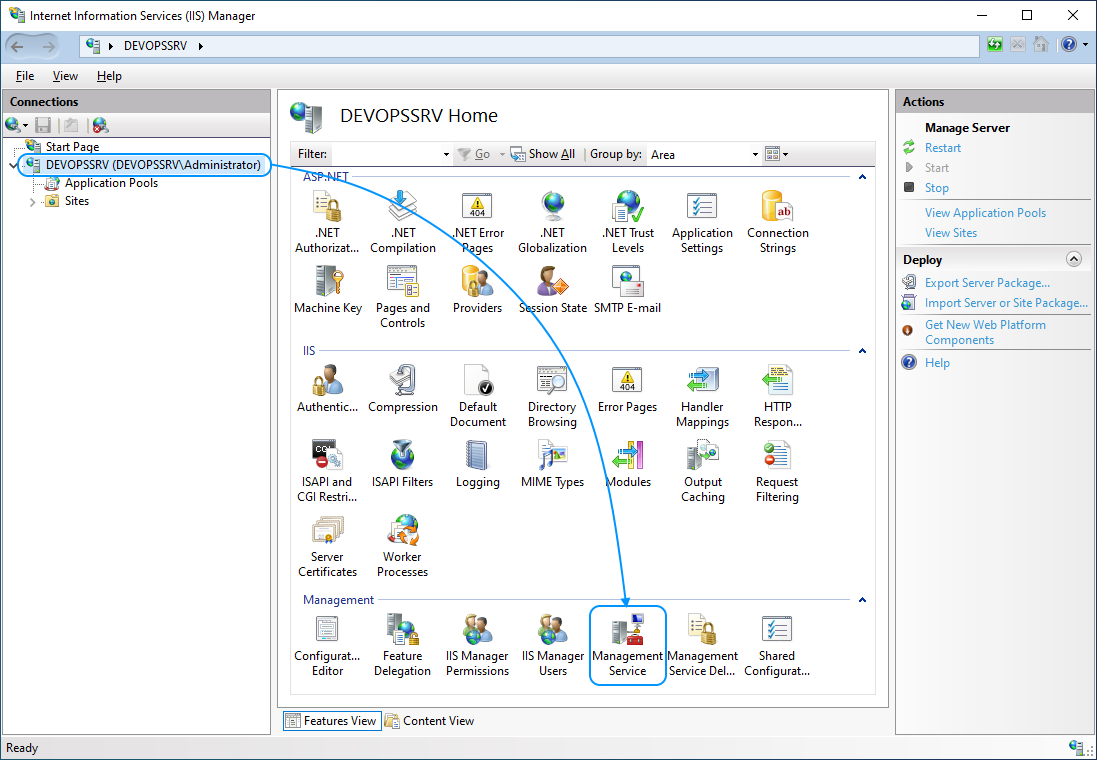Viewport: 1097px width, 760px height.
Task: Click Import Server or Site Package
Action: pyautogui.click(x=1006, y=303)
